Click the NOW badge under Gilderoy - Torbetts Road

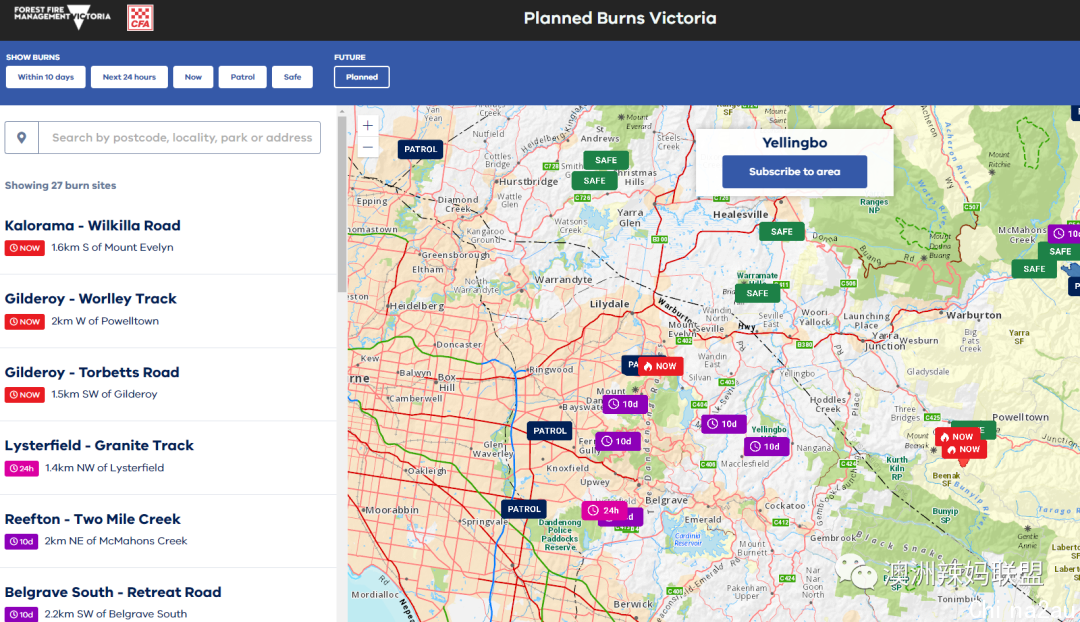[x=25, y=395]
